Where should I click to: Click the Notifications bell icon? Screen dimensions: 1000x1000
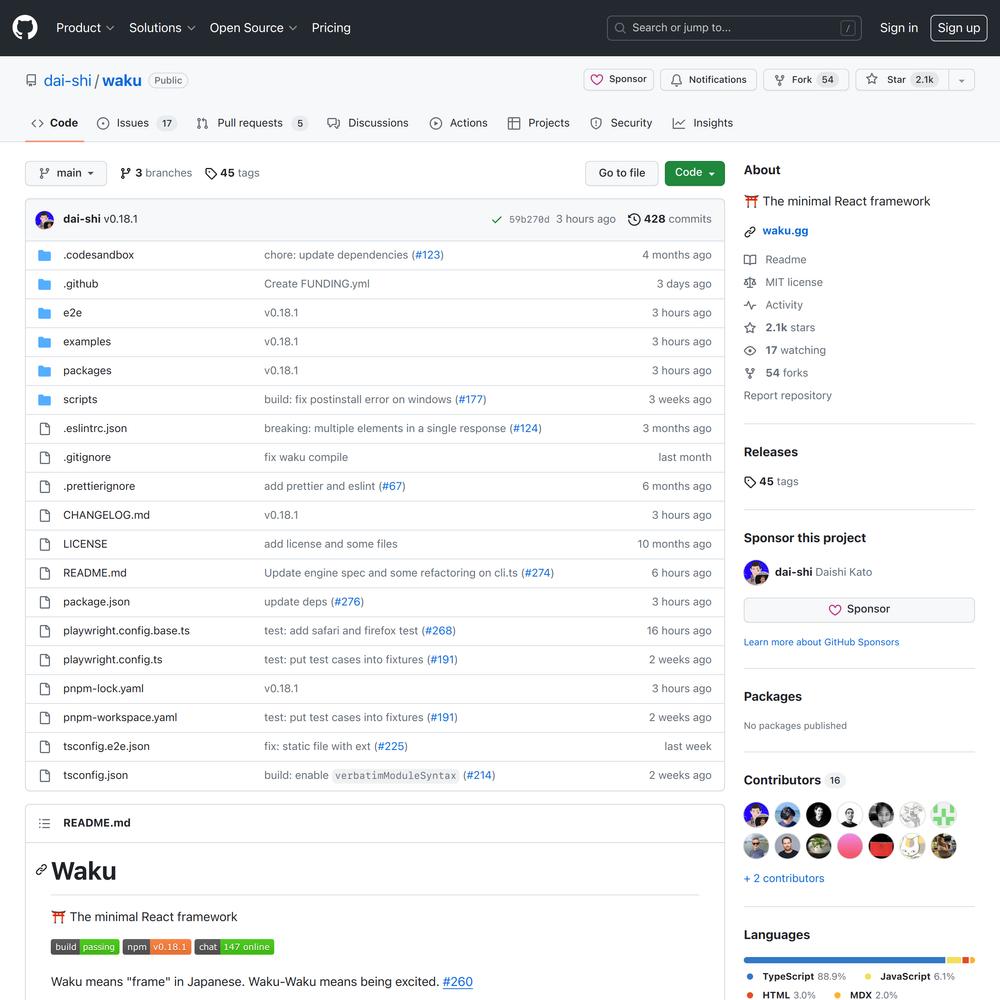(677, 80)
